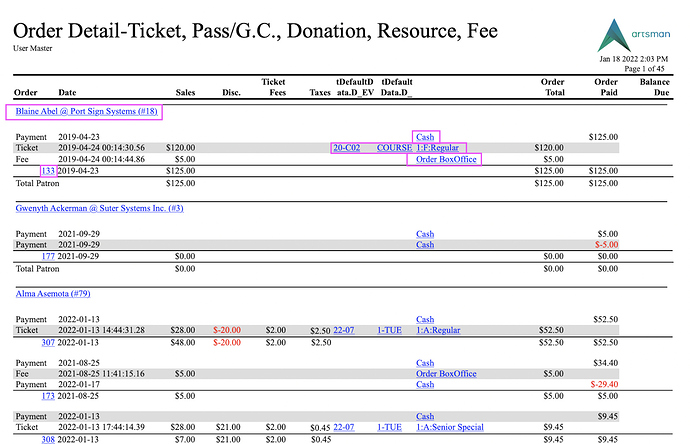
Task: Click 1:F:Regular price code link
Action: pos(437,148)
